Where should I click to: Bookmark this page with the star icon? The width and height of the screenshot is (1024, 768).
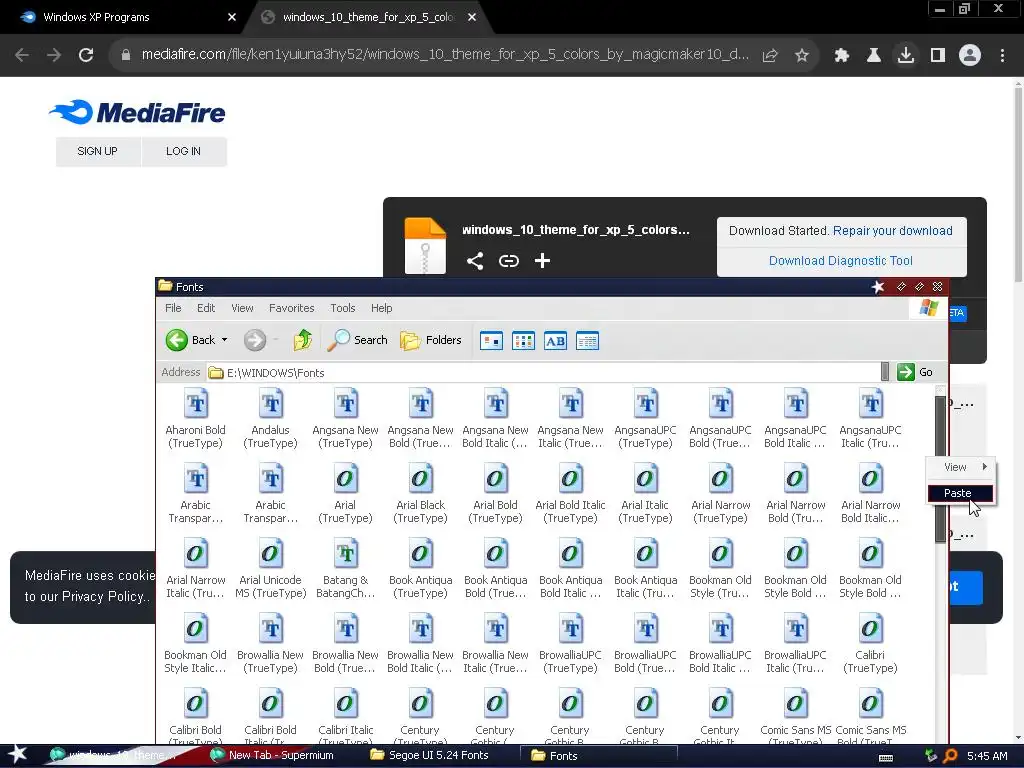click(802, 56)
